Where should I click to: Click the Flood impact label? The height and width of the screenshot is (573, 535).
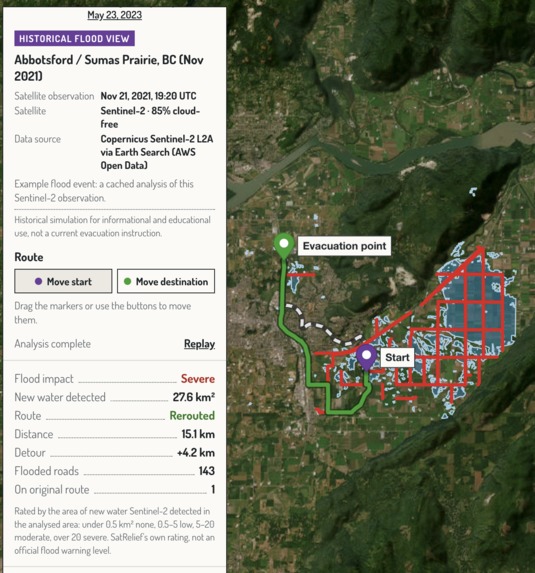click(x=44, y=379)
